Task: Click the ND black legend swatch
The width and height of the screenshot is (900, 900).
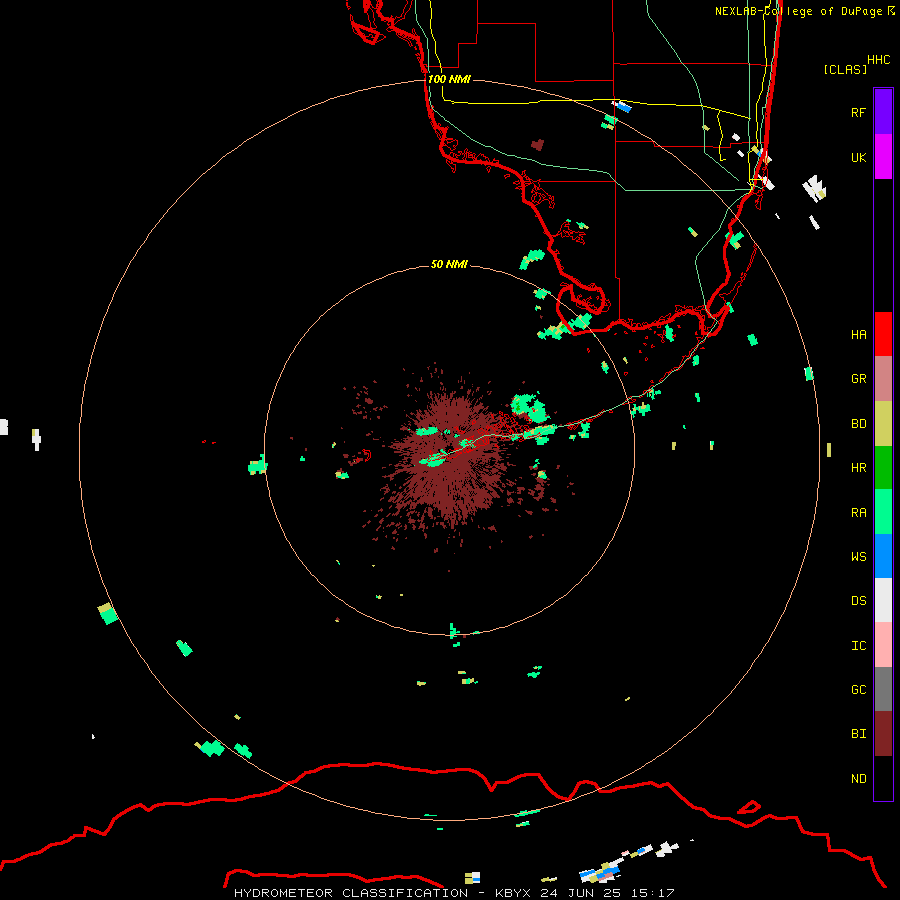Action: [883, 778]
